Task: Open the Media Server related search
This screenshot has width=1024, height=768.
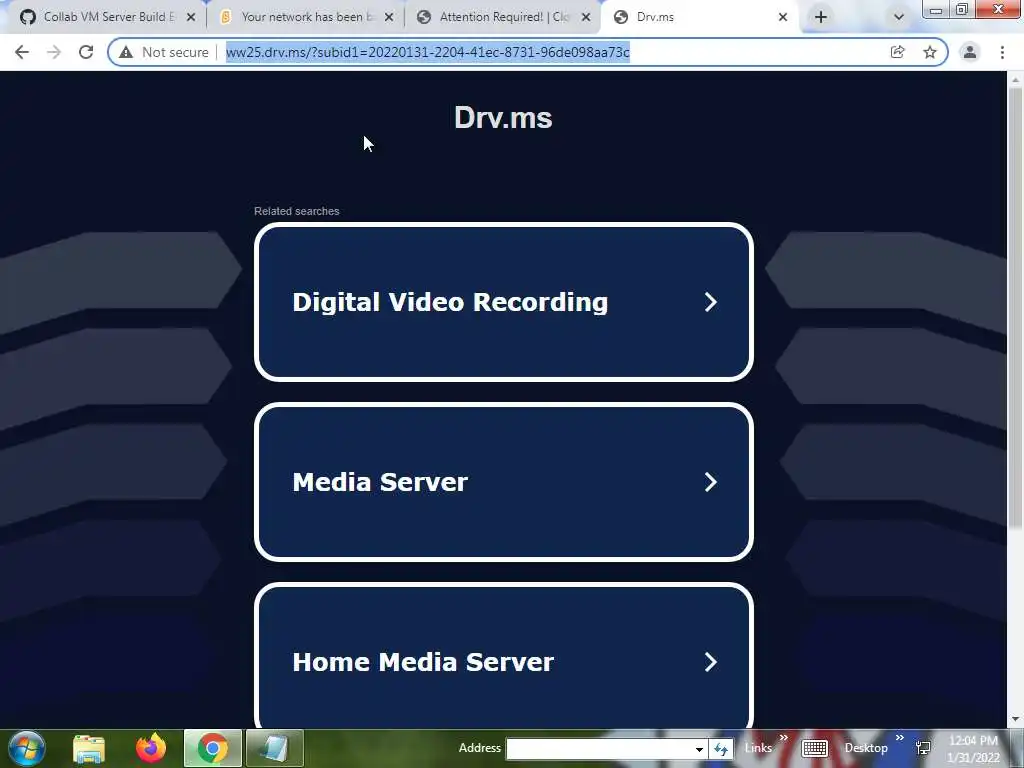Action: pos(504,482)
